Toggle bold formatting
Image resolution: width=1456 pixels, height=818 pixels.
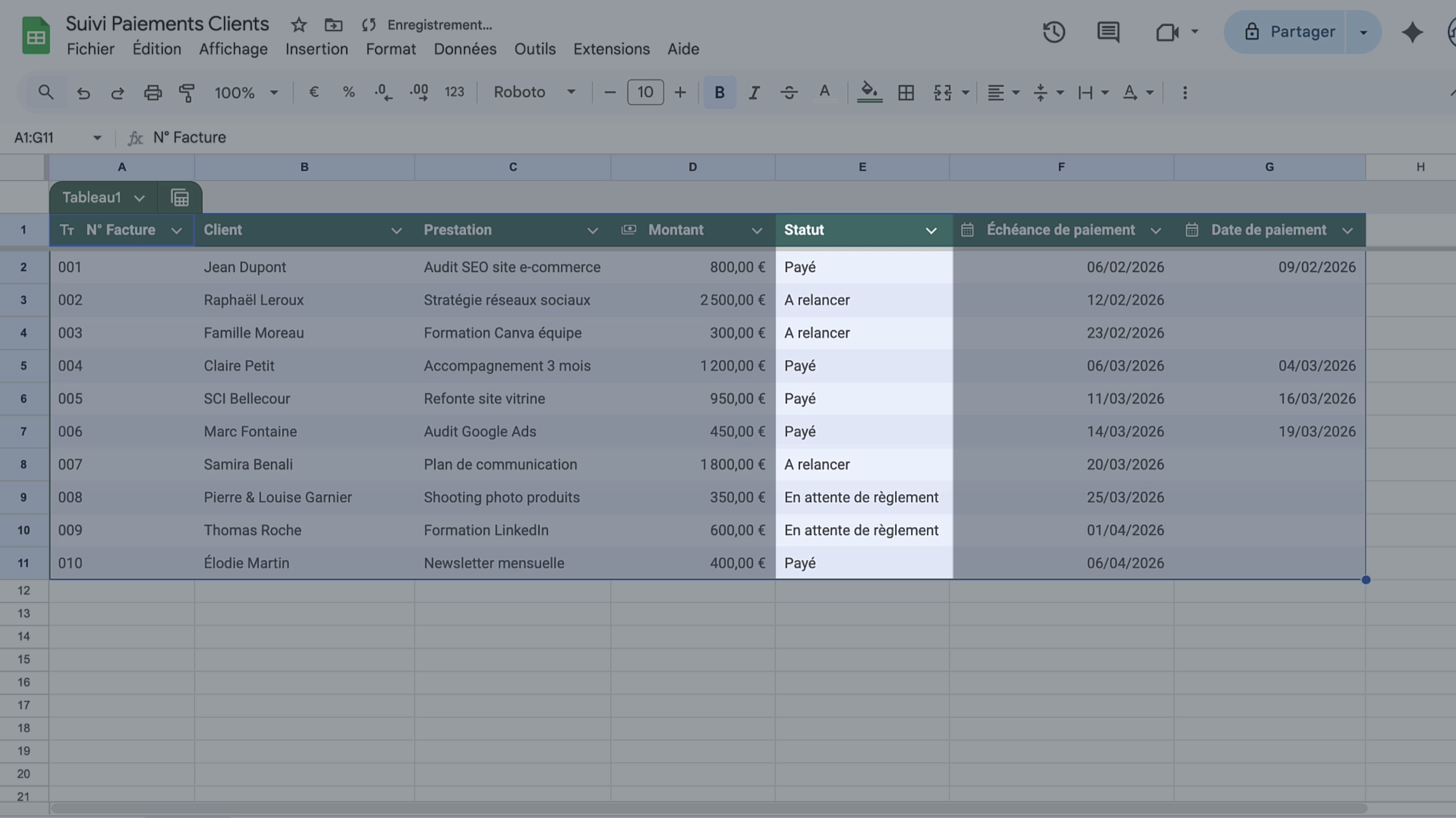[x=719, y=92]
